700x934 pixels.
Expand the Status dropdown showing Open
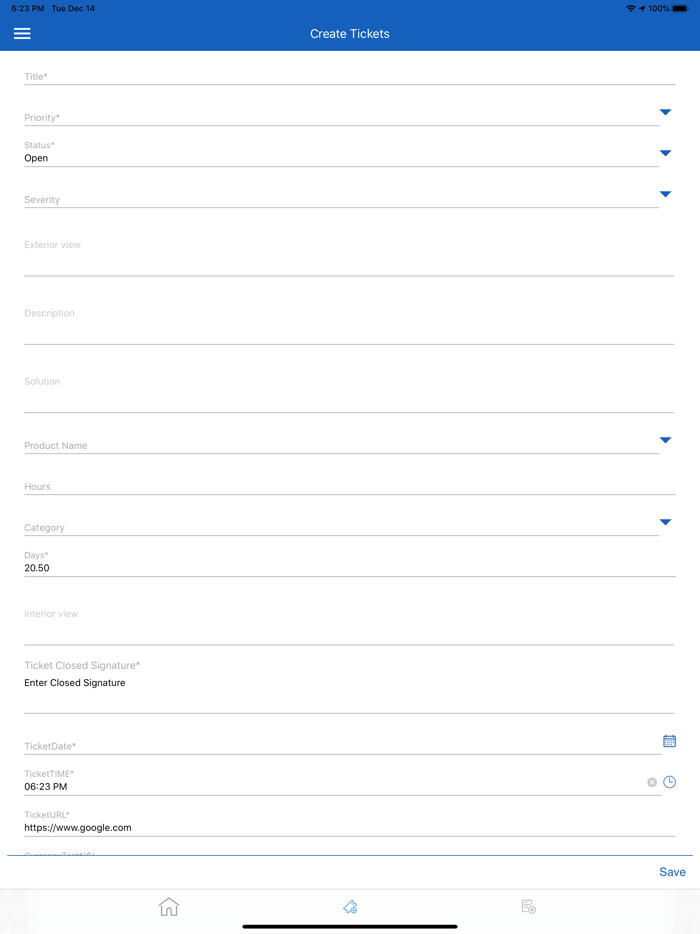pos(665,153)
